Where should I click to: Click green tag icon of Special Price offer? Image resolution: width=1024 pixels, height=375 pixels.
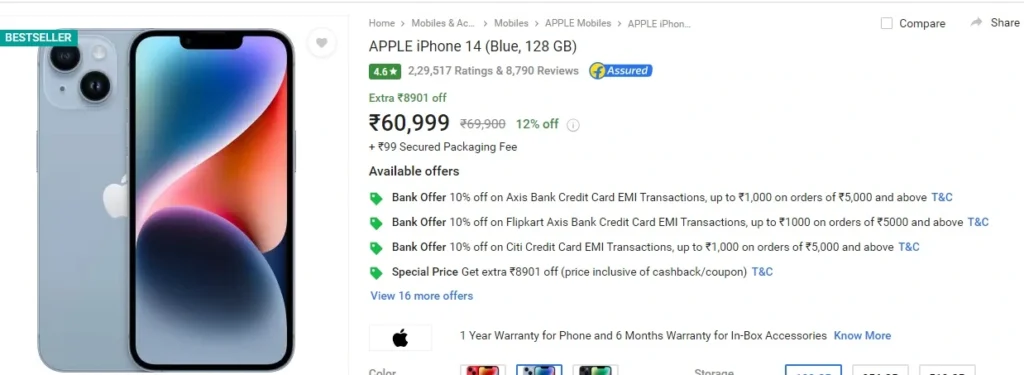point(376,272)
